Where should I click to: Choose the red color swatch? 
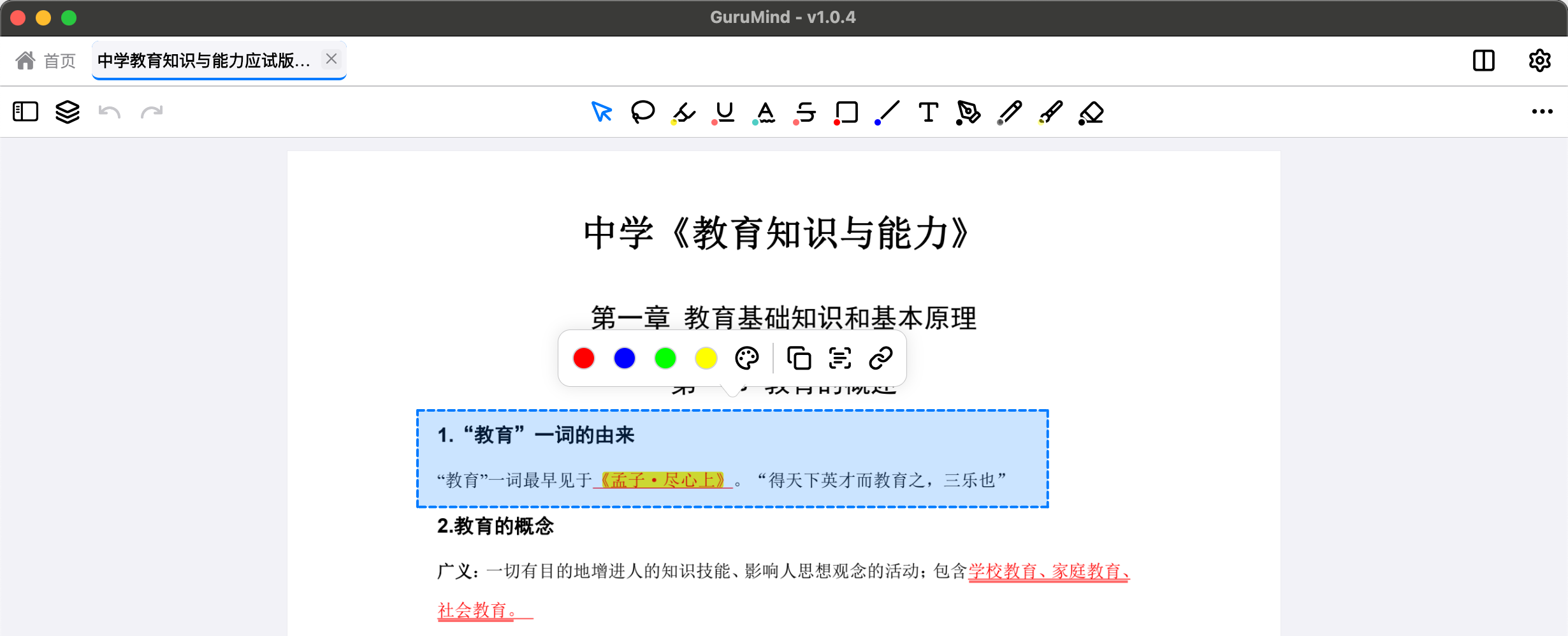[x=584, y=358]
